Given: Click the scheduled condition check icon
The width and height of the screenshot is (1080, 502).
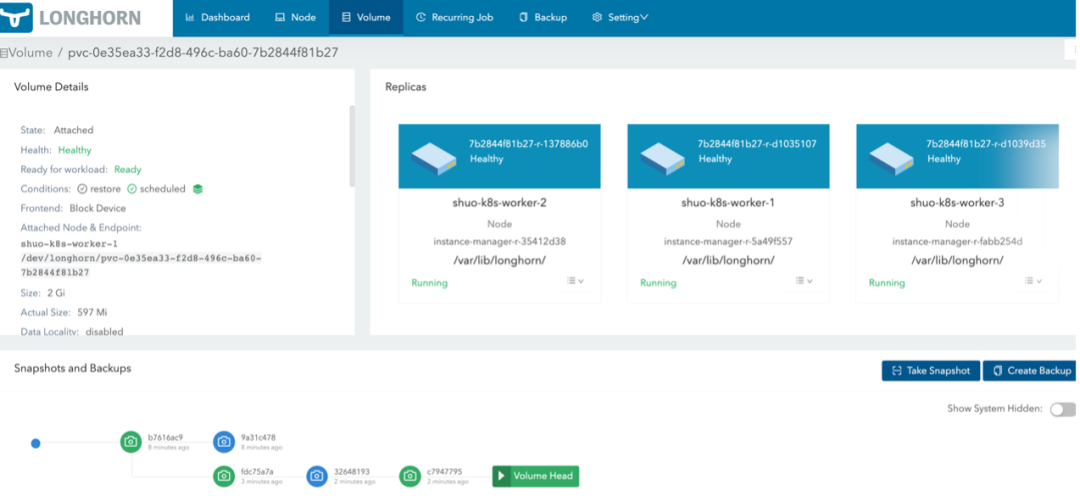Looking at the screenshot, I should click(x=132, y=189).
